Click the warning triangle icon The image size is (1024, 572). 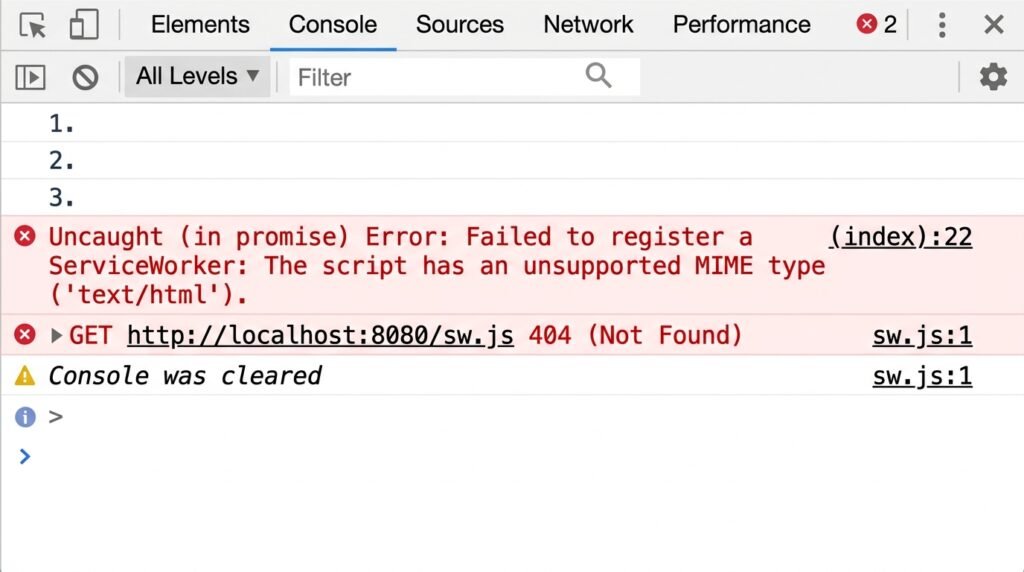coord(25,375)
